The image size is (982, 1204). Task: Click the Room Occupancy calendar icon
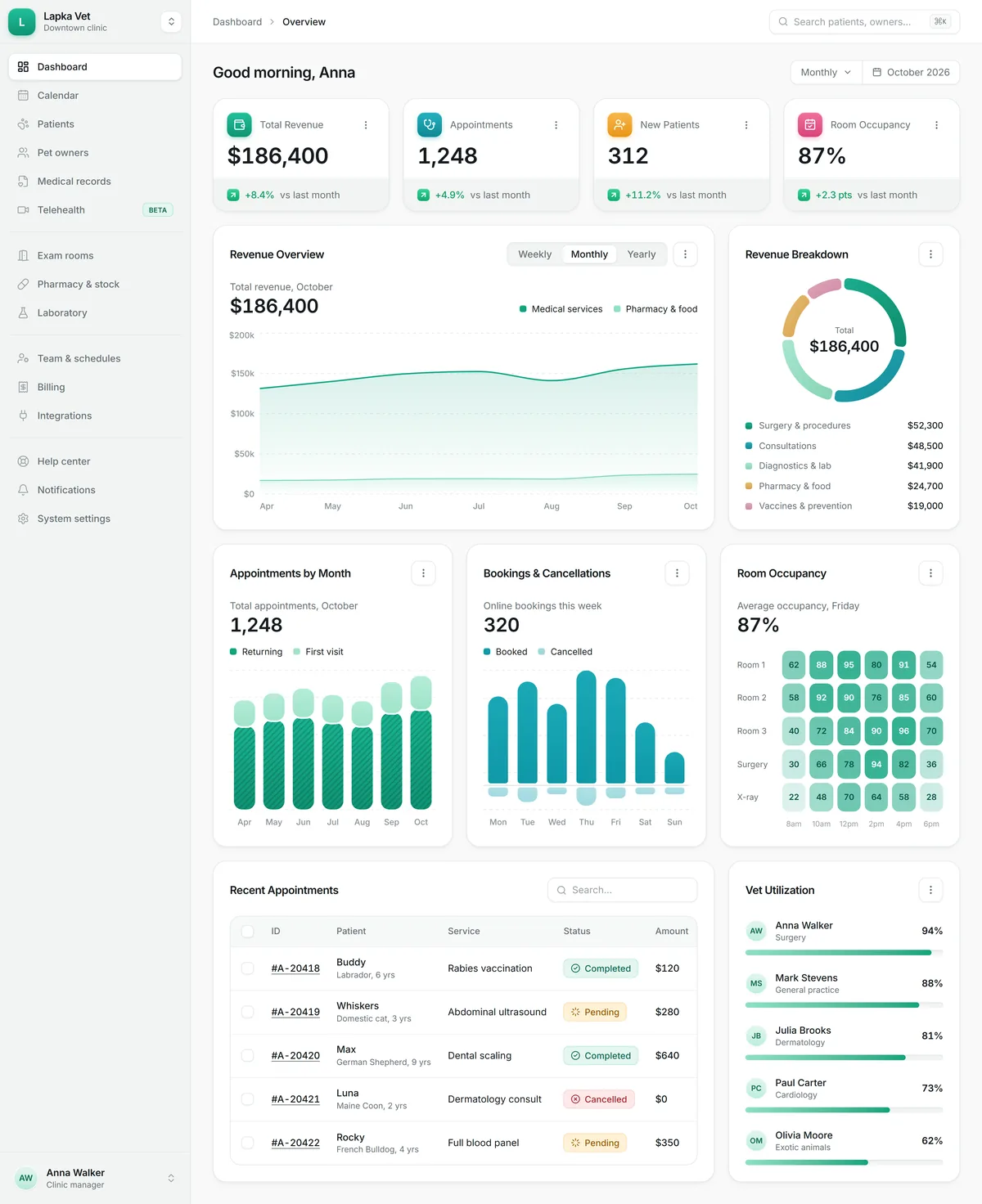[810, 124]
